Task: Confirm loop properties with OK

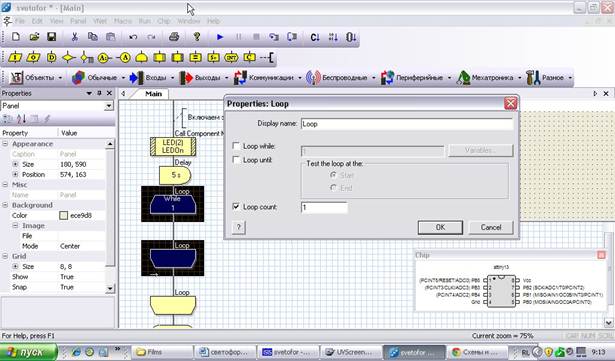Action: click(440, 227)
